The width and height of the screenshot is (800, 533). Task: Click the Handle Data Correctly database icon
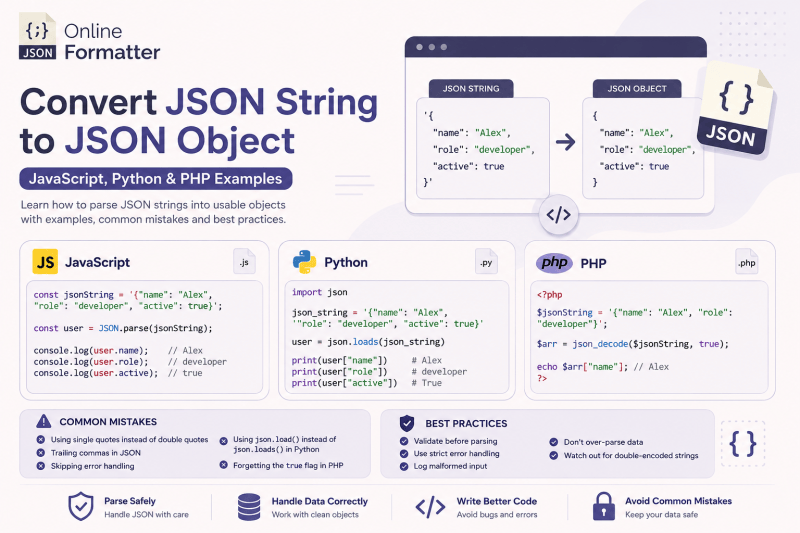pos(249,507)
